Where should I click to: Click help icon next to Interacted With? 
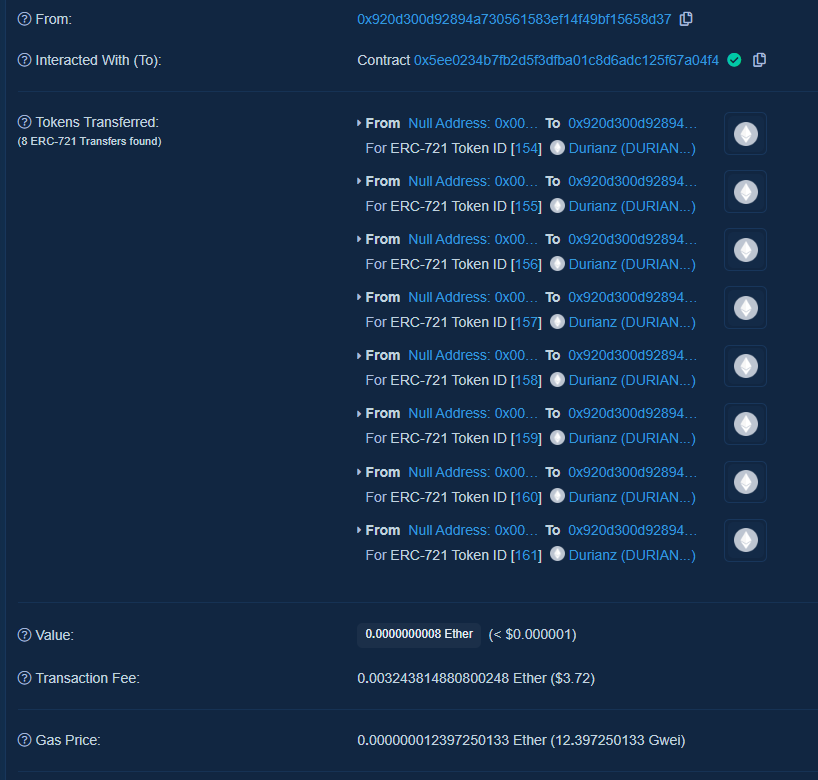click(25, 60)
